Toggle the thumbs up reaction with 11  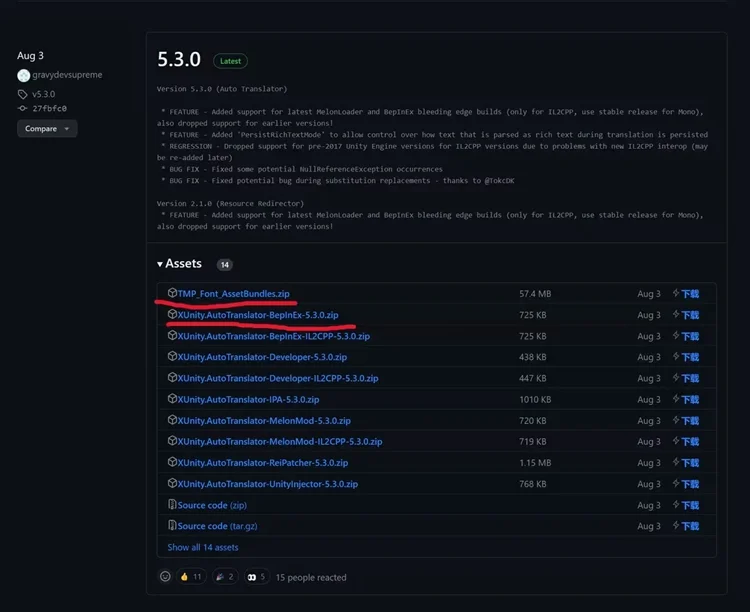(190, 577)
